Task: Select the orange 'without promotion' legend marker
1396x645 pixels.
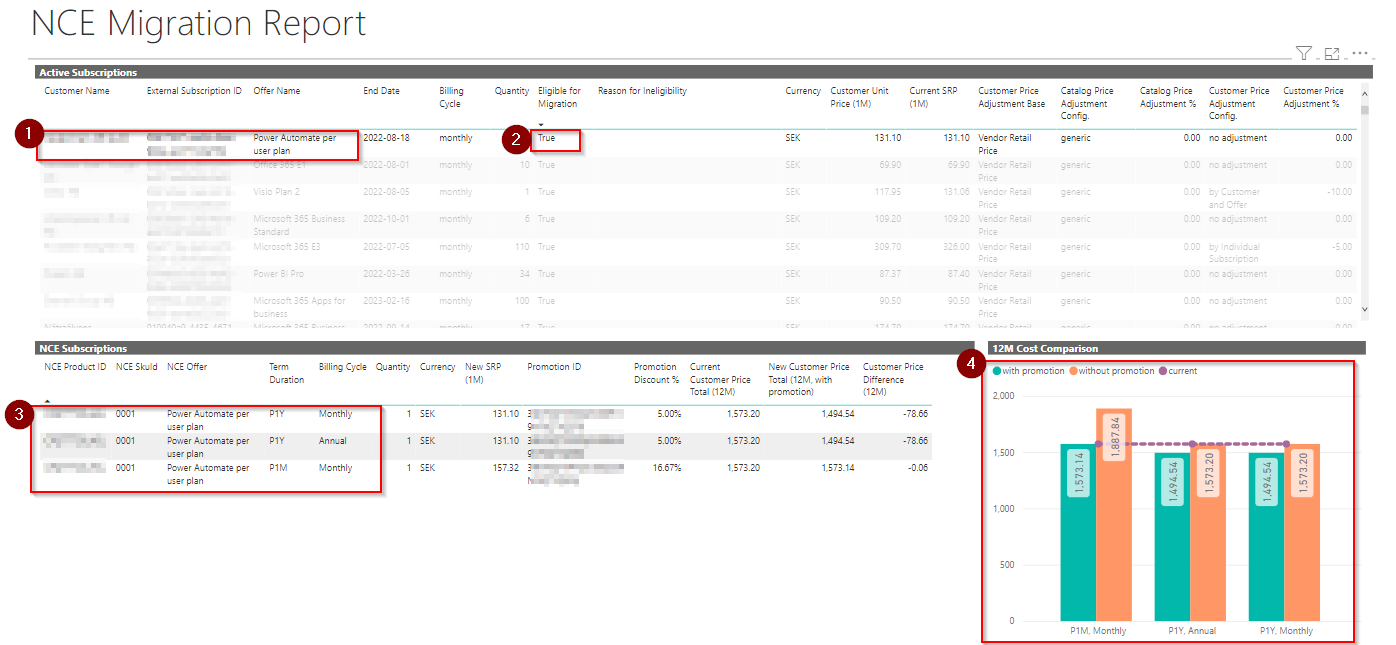Action: tap(1072, 371)
